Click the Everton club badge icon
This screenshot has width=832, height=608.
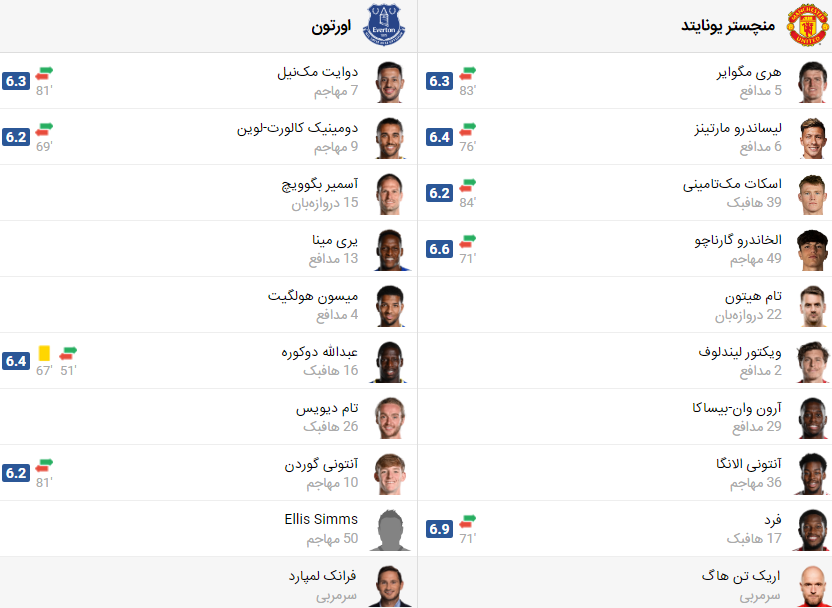coord(385,23)
